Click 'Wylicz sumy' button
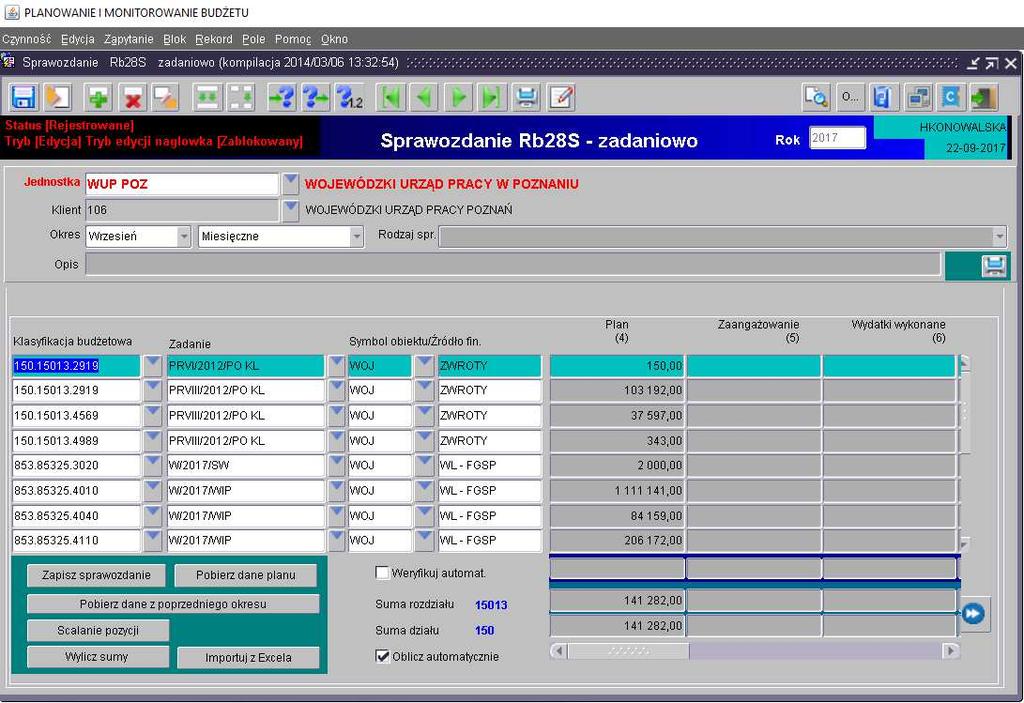The image size is (1024, 703). pos(97,657)
